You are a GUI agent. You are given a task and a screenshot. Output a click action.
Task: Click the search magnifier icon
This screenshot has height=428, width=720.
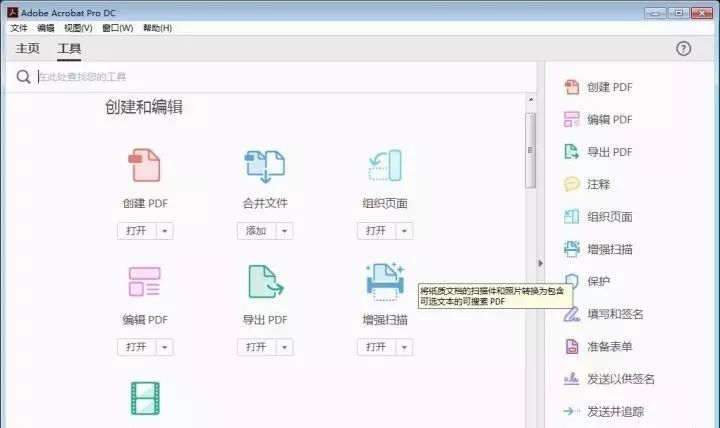coord(23,76)
